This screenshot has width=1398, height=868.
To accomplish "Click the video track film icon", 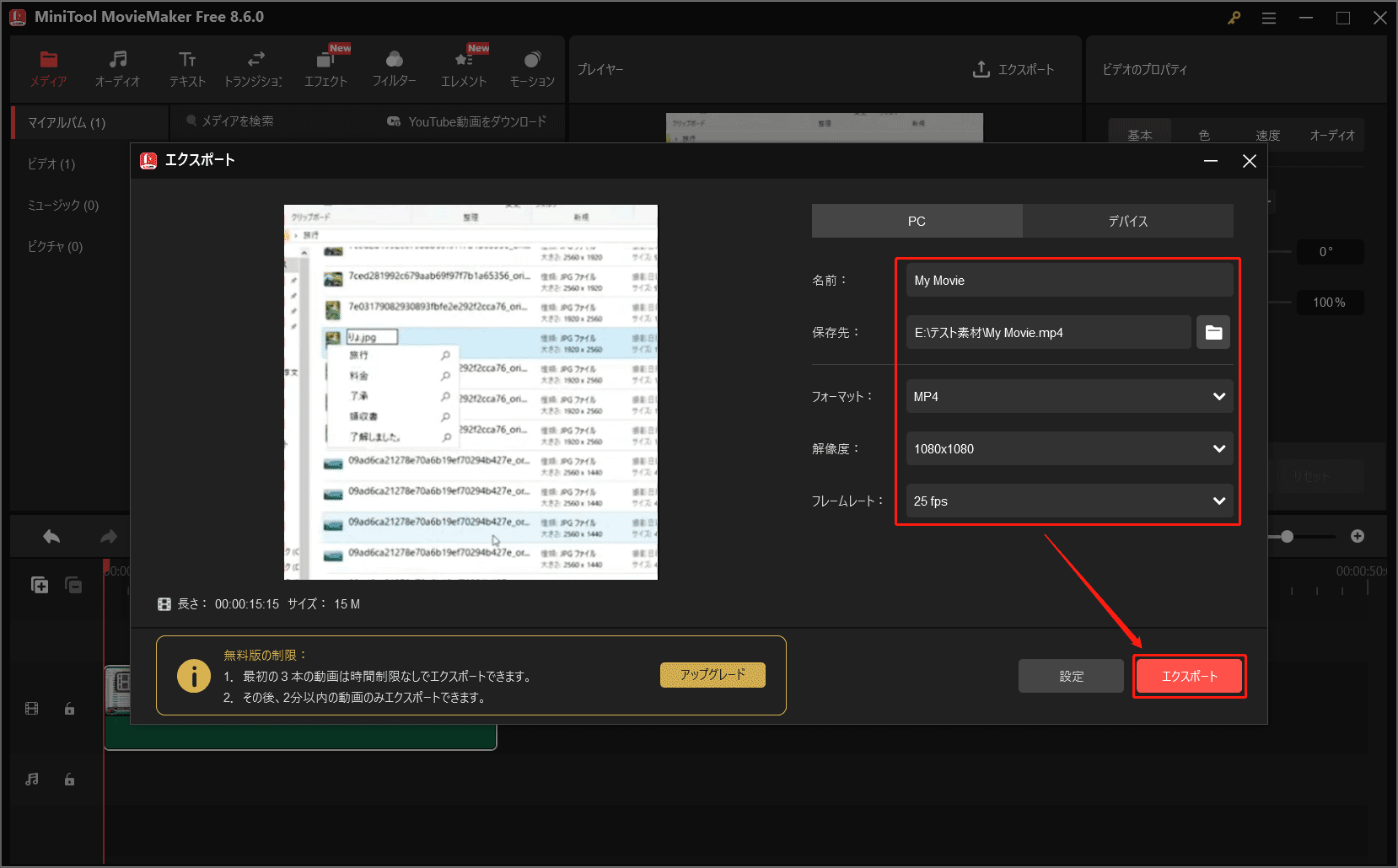I will click(x=32, y=709).
